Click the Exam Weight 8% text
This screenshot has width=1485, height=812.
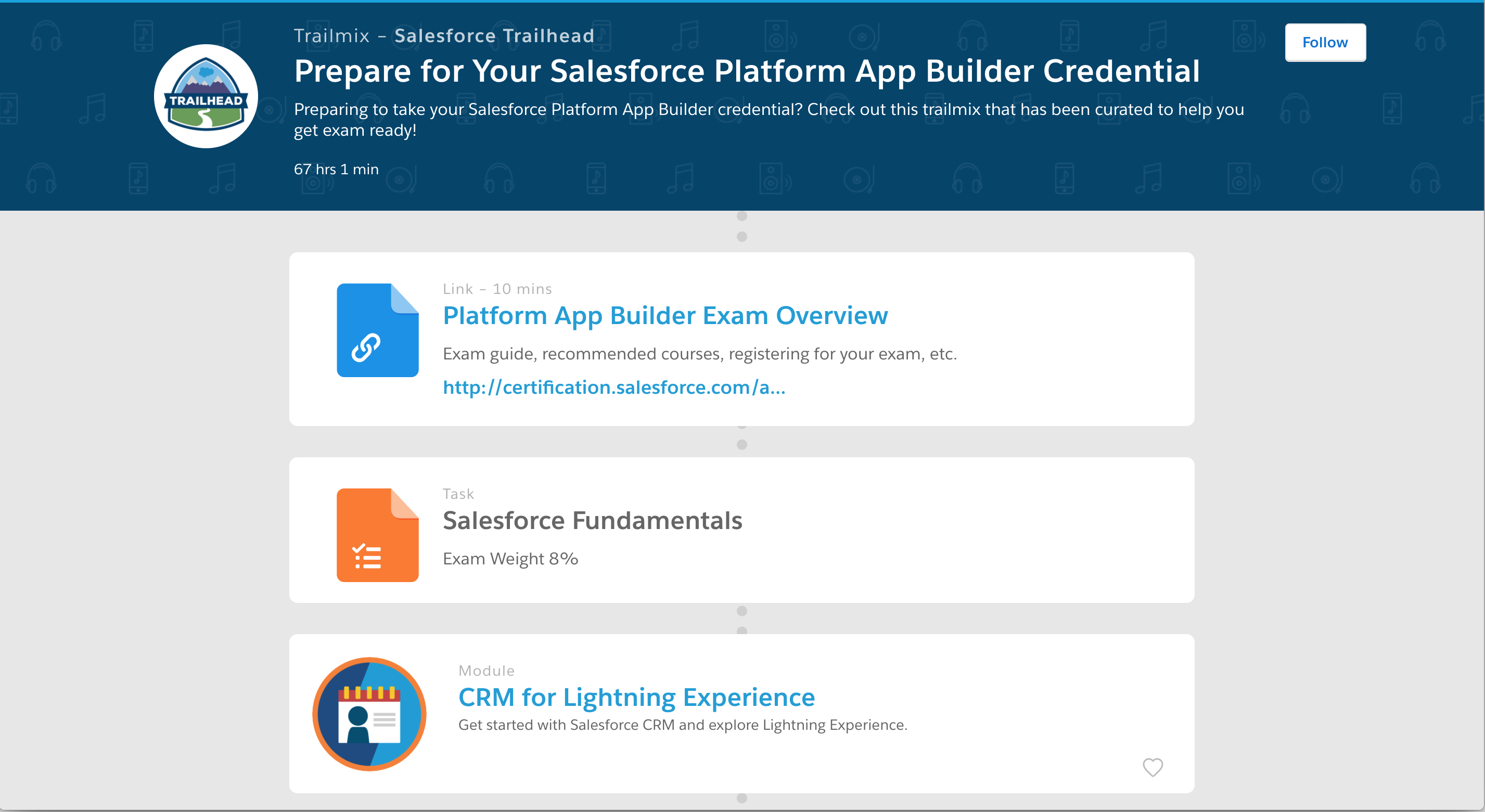click(510, 559)
